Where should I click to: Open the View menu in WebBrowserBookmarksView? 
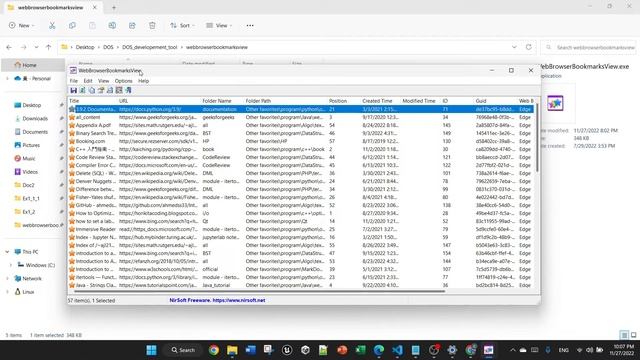click(x=103, y=81)
